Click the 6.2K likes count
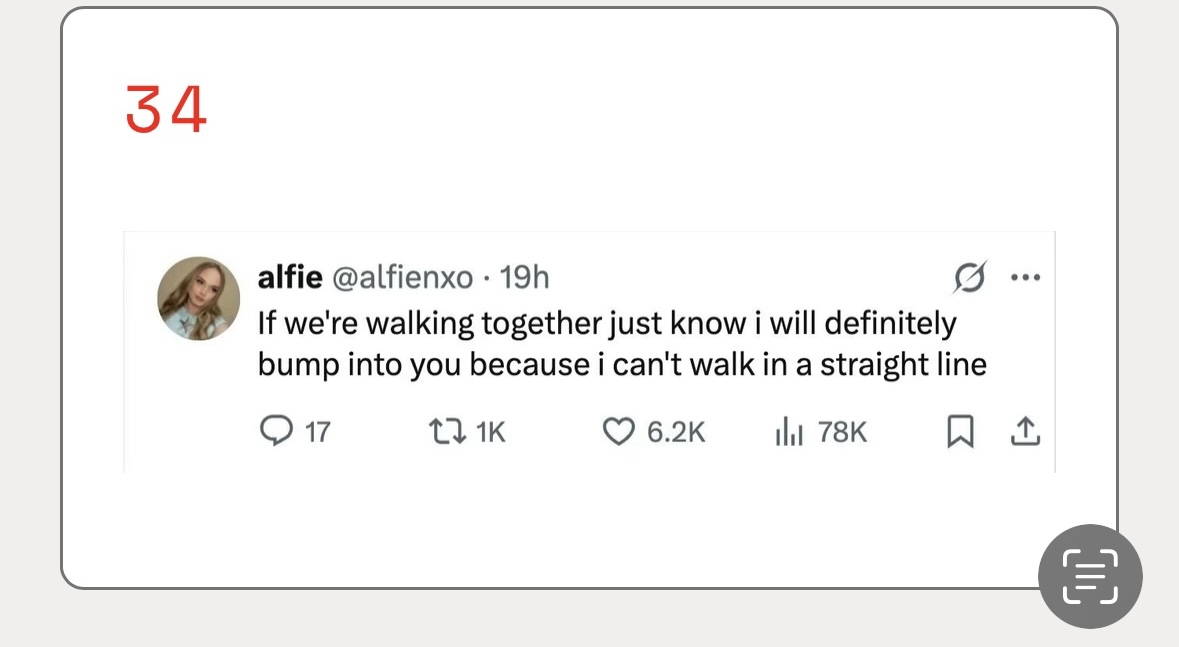Image resolution: width=1179 pixels, height=647 pixels. tap(676, 432)
